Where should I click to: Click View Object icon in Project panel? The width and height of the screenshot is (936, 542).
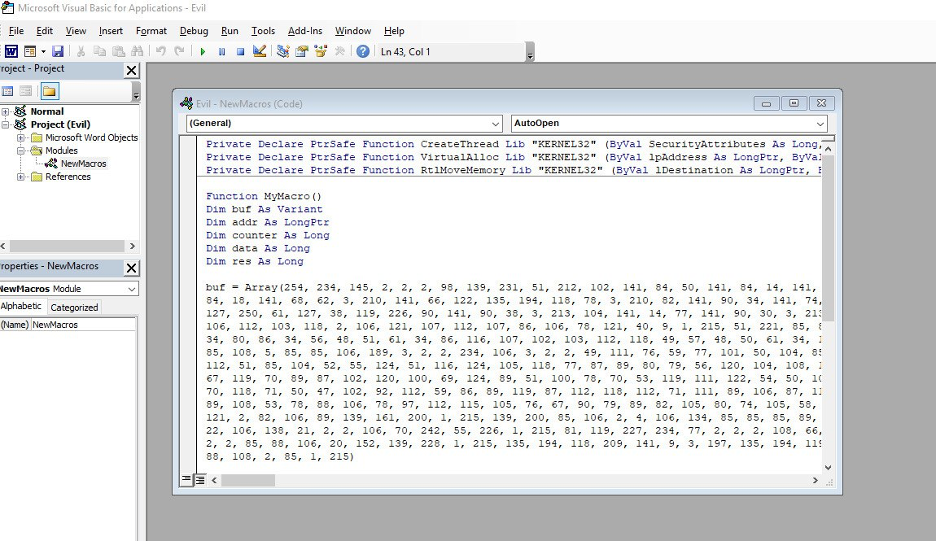pyautogui.click(x=26, y=91)
